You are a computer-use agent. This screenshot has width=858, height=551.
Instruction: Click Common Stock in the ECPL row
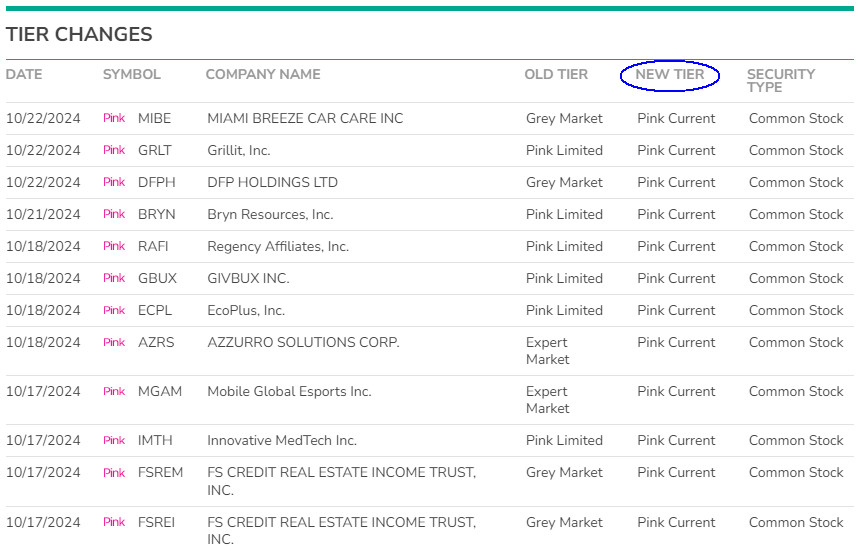tap(796, 311)
